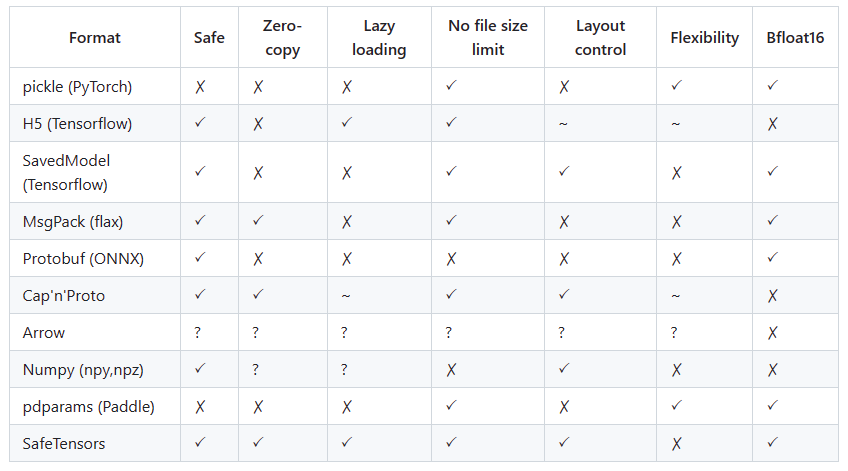The width and height of the screenshot is (848, 471).
Task: Click the No file size limit header
Action: 488,37
